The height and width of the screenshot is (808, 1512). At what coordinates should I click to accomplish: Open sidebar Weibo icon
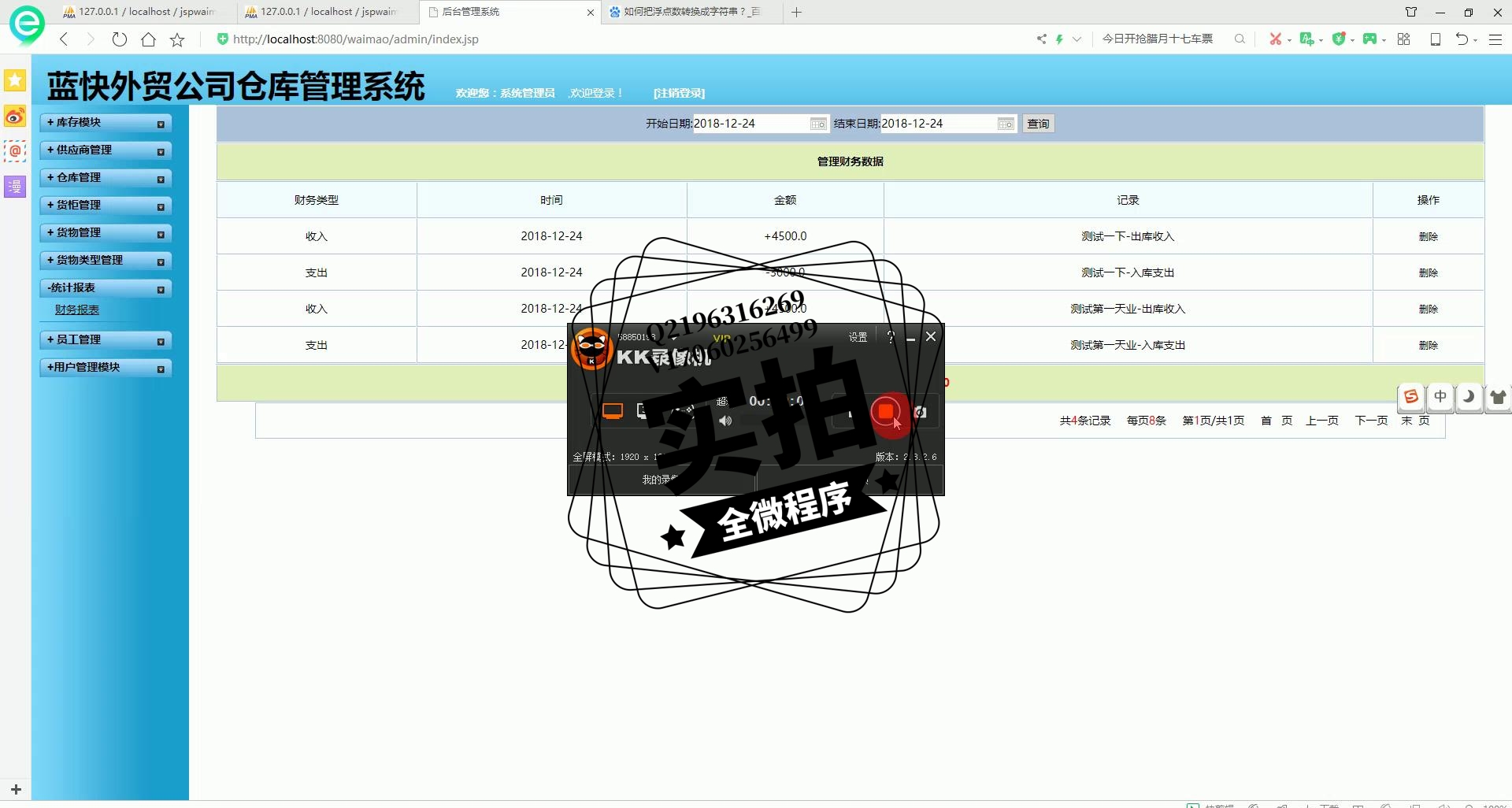[15, 117]
